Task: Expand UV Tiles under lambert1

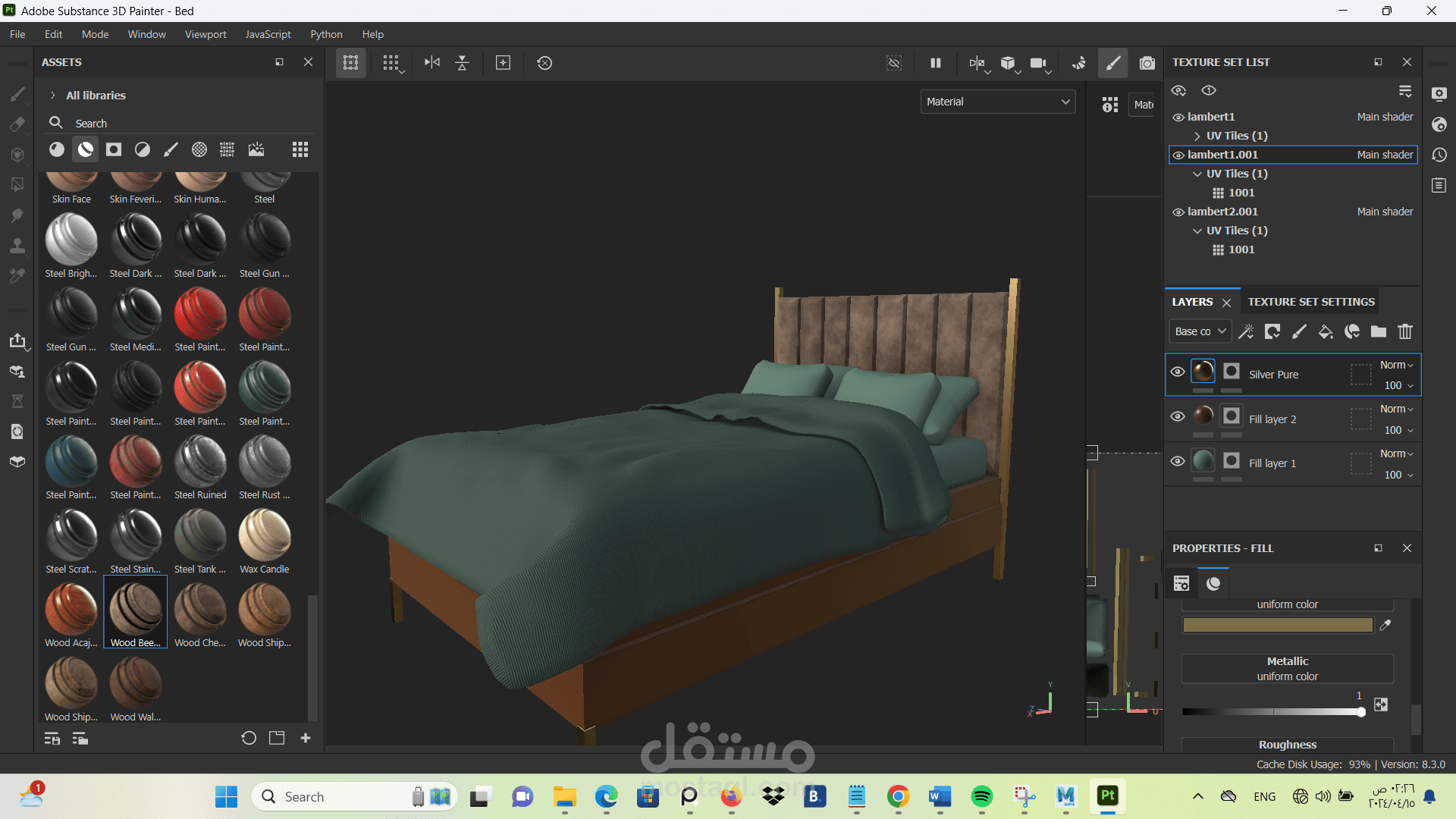Action: 1197,136
